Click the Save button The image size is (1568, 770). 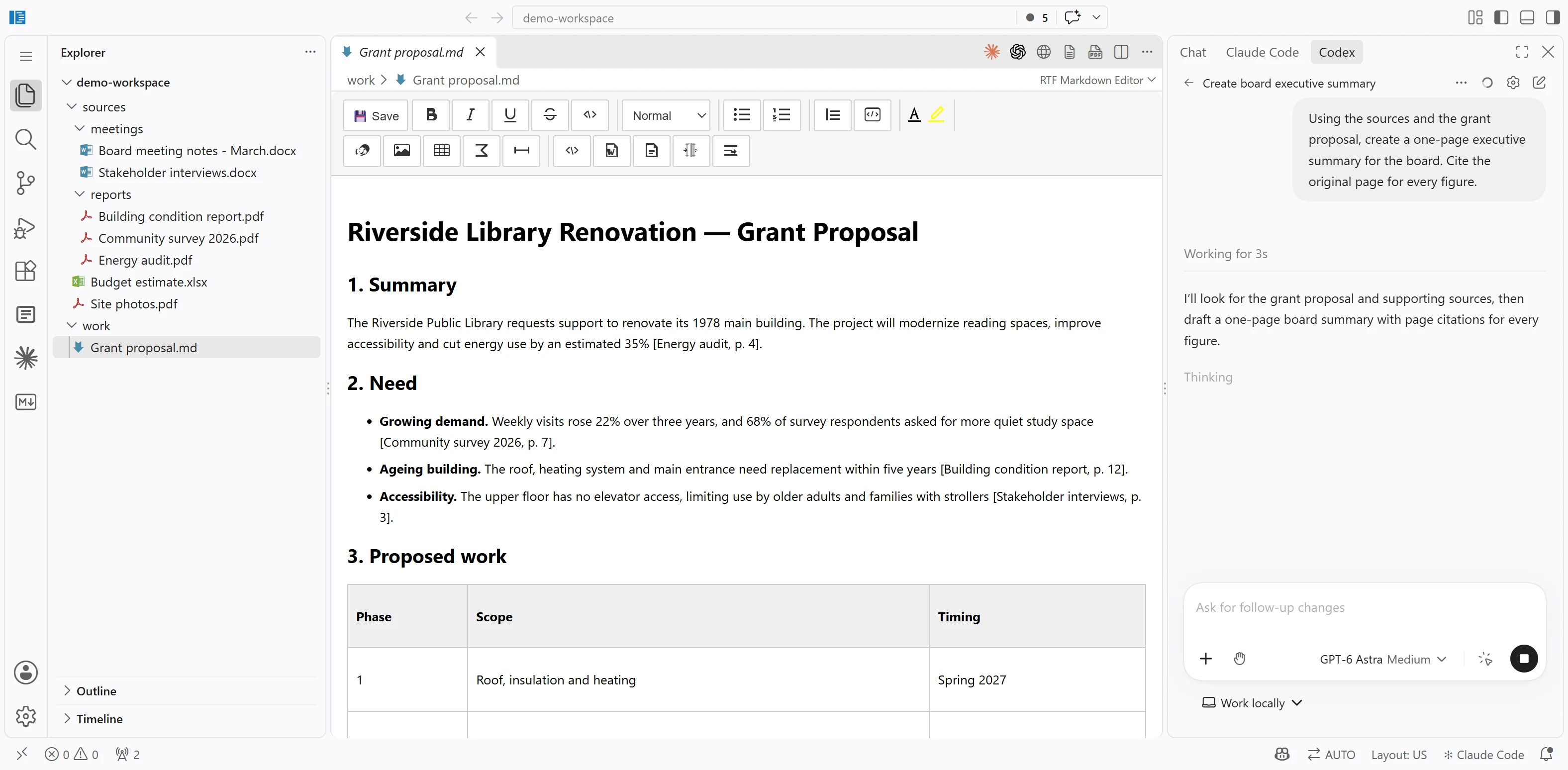tap(376, 115)
